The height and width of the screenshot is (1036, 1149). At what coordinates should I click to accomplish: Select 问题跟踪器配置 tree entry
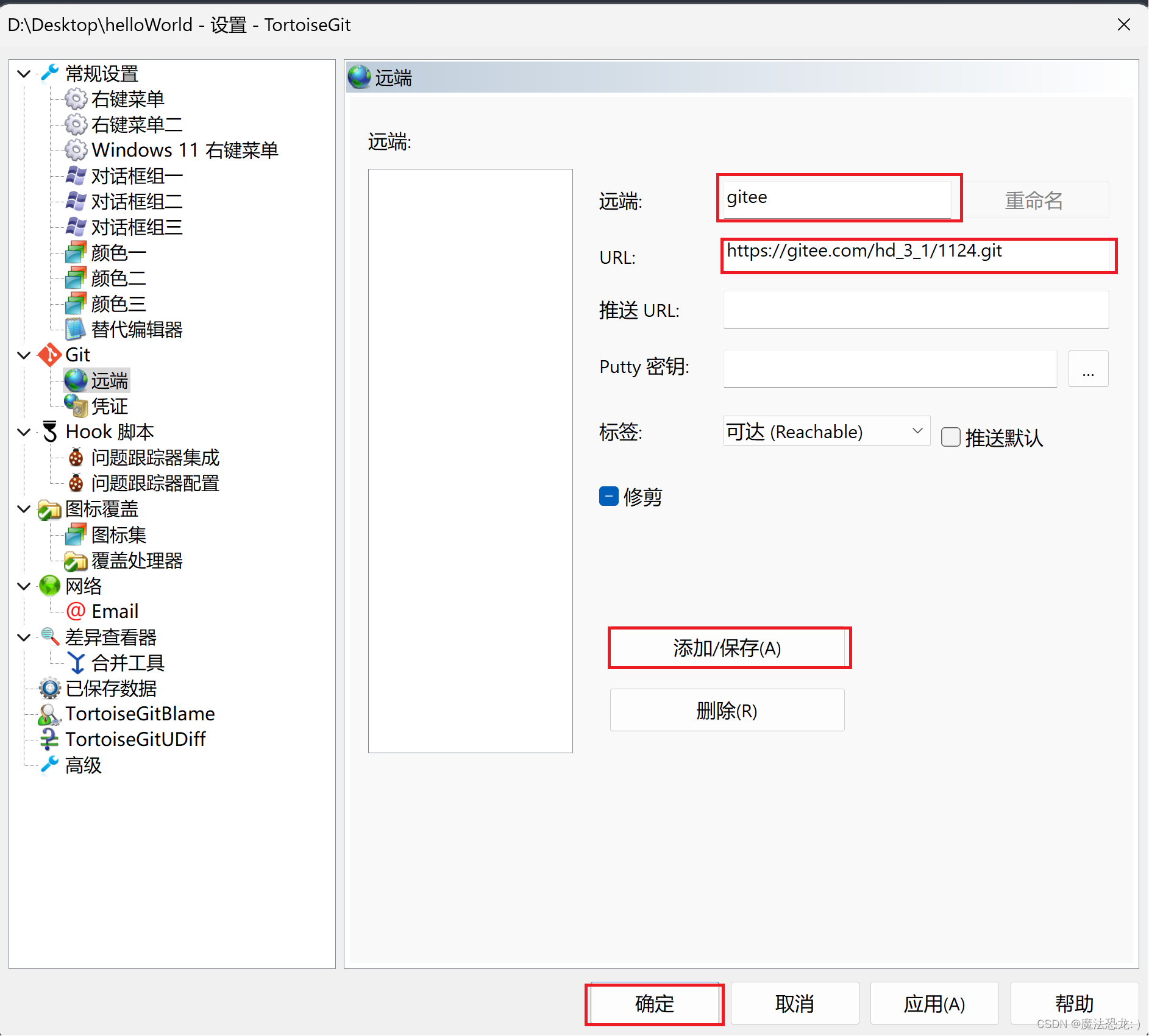tap(155, 483)
